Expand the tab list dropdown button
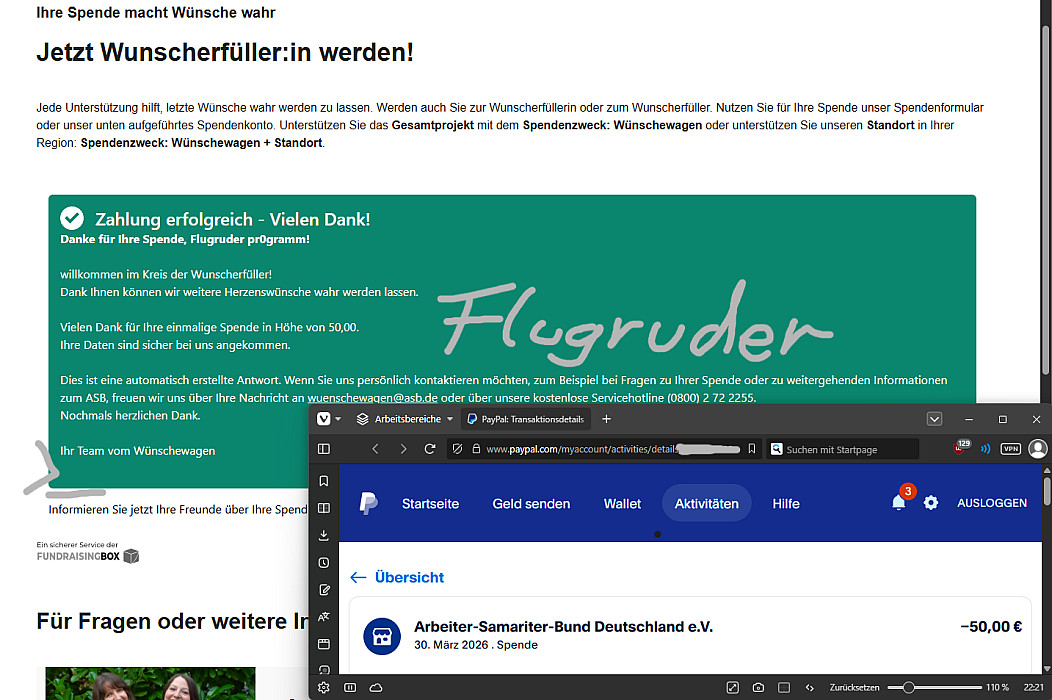Image resolution: width=1052 pixels, height=700 pixels. pos(934,419)
